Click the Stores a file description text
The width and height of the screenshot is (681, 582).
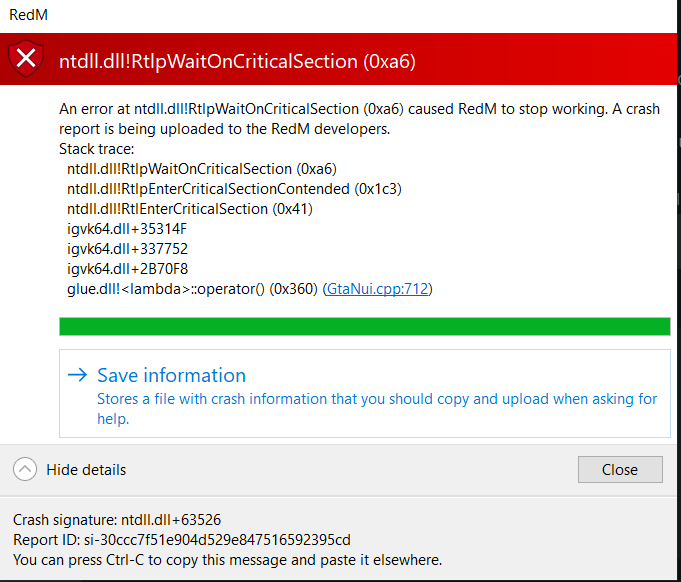click(x=377, y=409)
